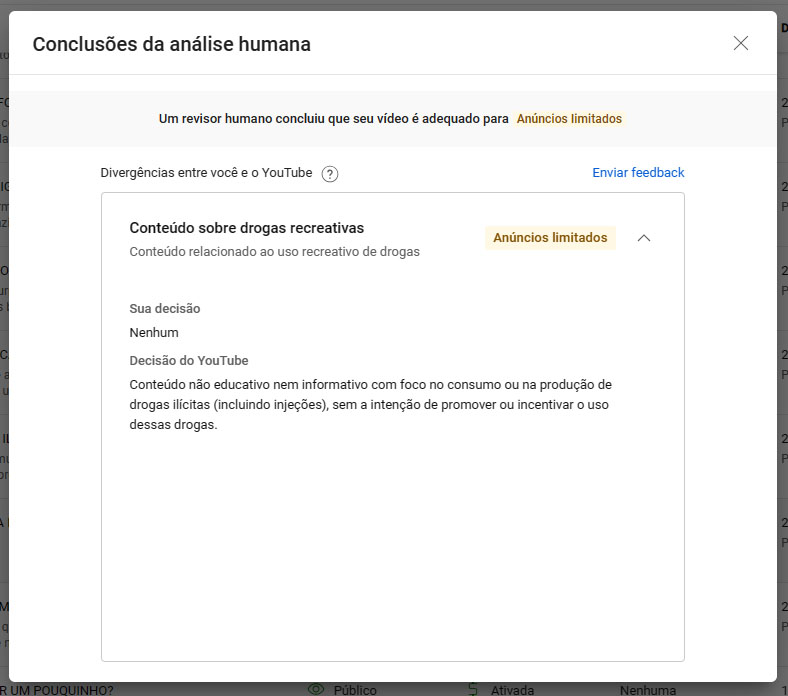Click the dialog title Conclusões da análise humana
The width and height of the screenshot is (788, 696).
point(171,44)
